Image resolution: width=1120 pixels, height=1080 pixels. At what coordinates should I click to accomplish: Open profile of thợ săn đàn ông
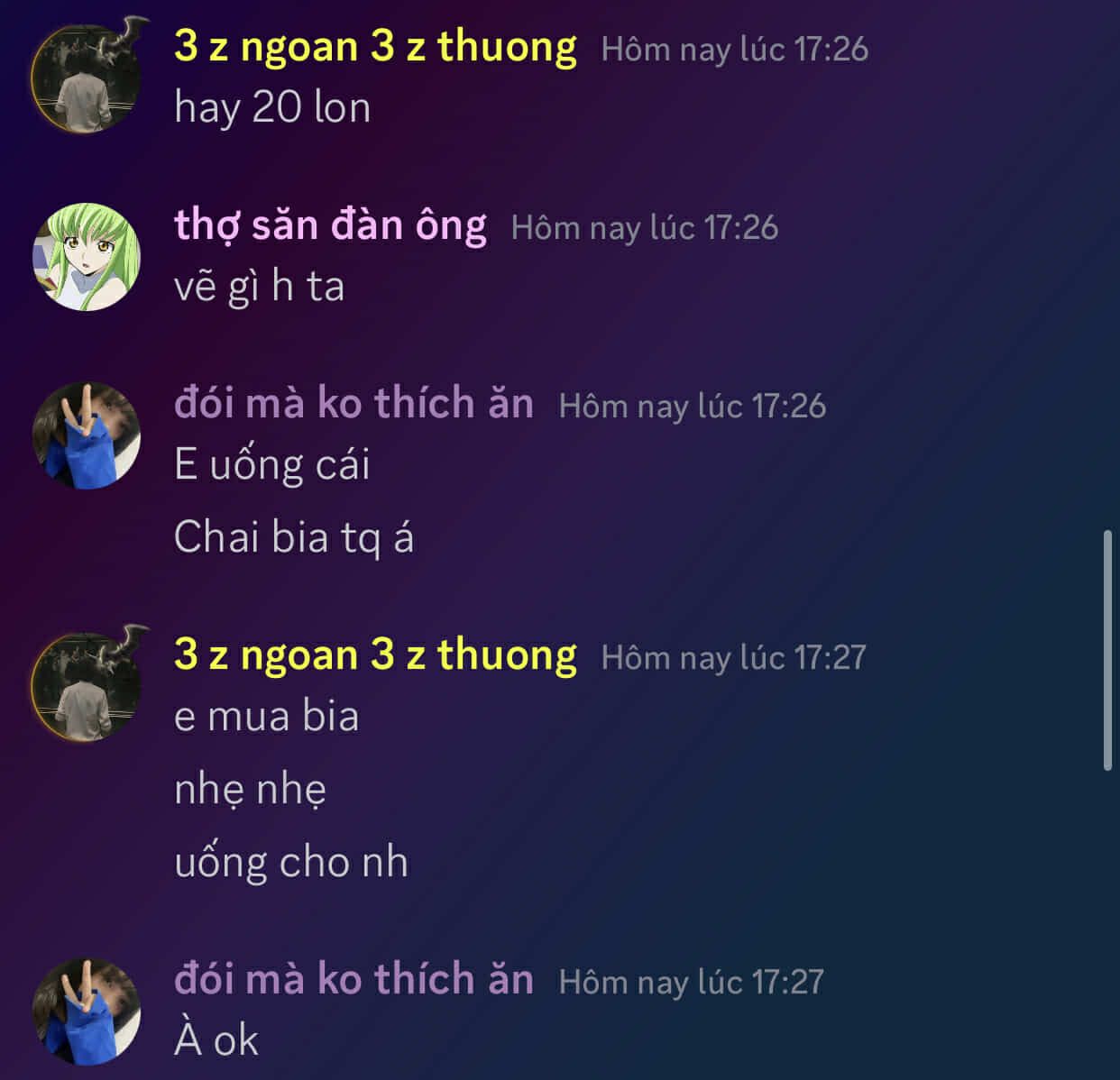click(330, 225)
